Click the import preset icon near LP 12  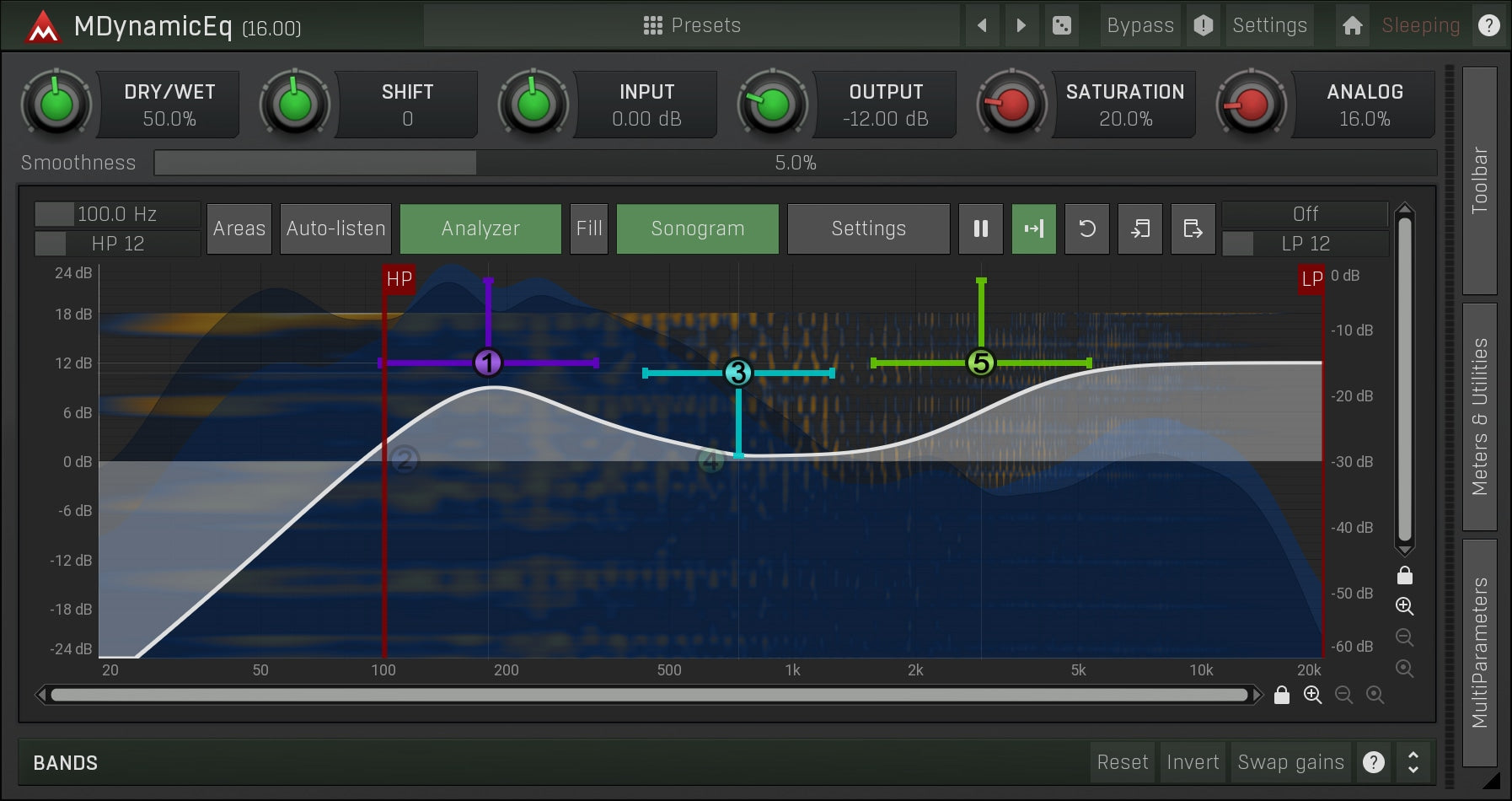click(1140, 228)
